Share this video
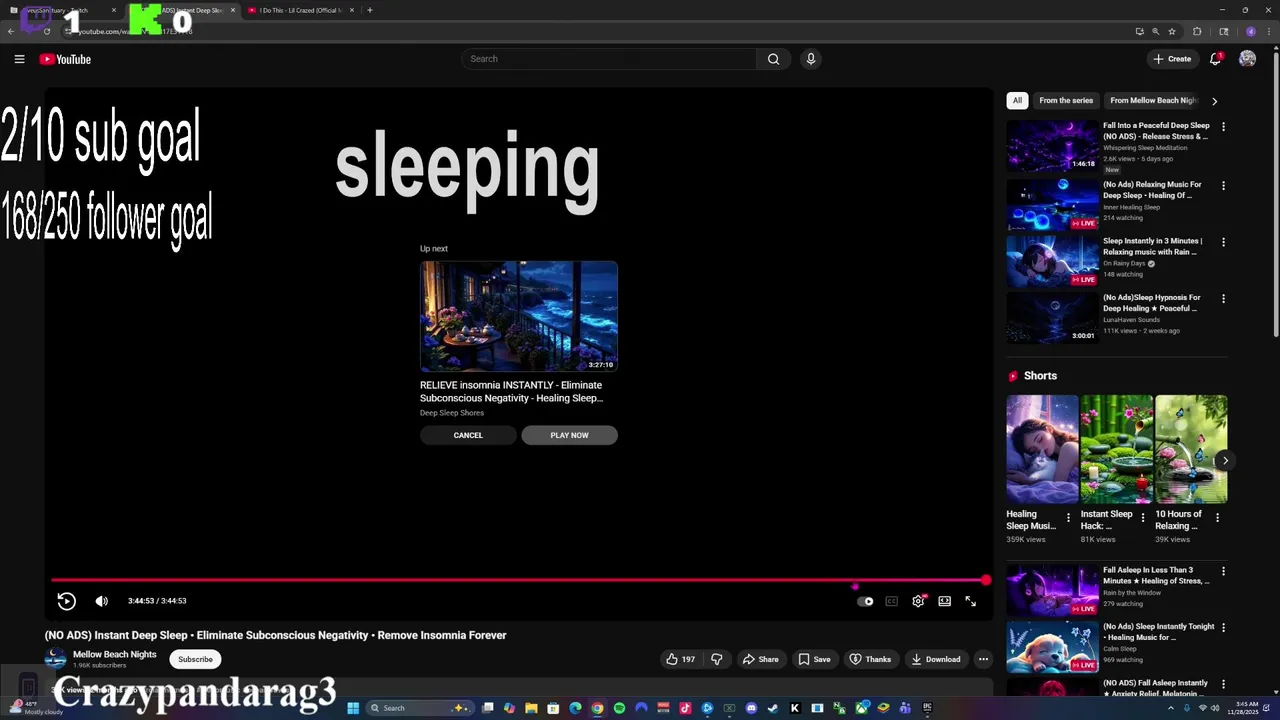This screenshot has width=1280, height=720. (760, 659)
